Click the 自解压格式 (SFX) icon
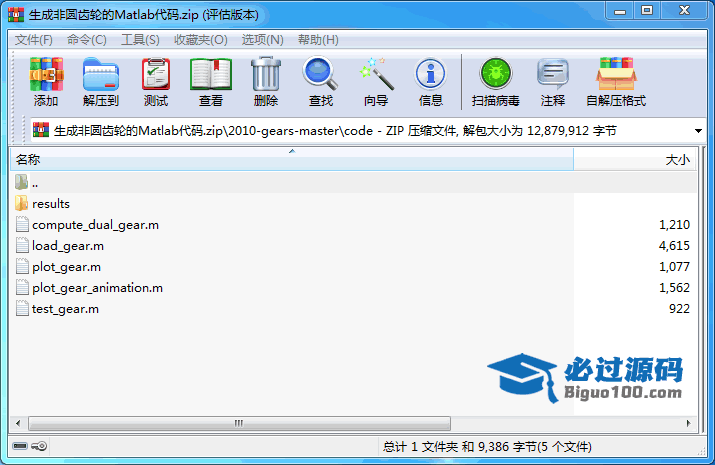Screen dimensions: 715x465 point(616,82)
